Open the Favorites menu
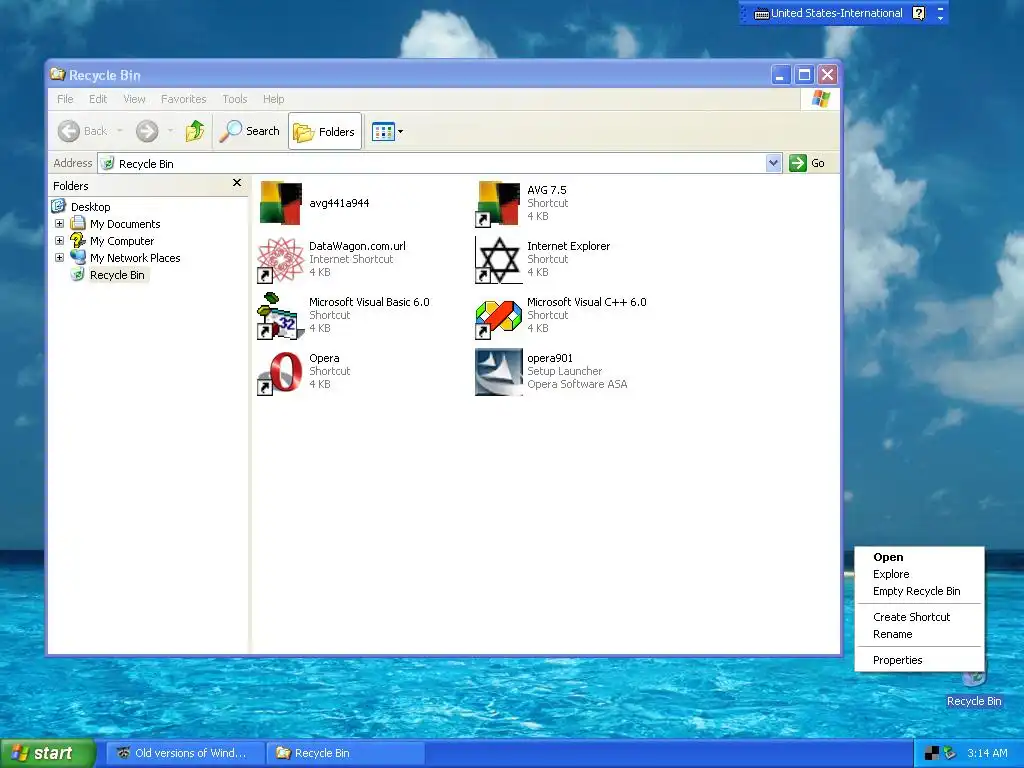 pos(184,99)
